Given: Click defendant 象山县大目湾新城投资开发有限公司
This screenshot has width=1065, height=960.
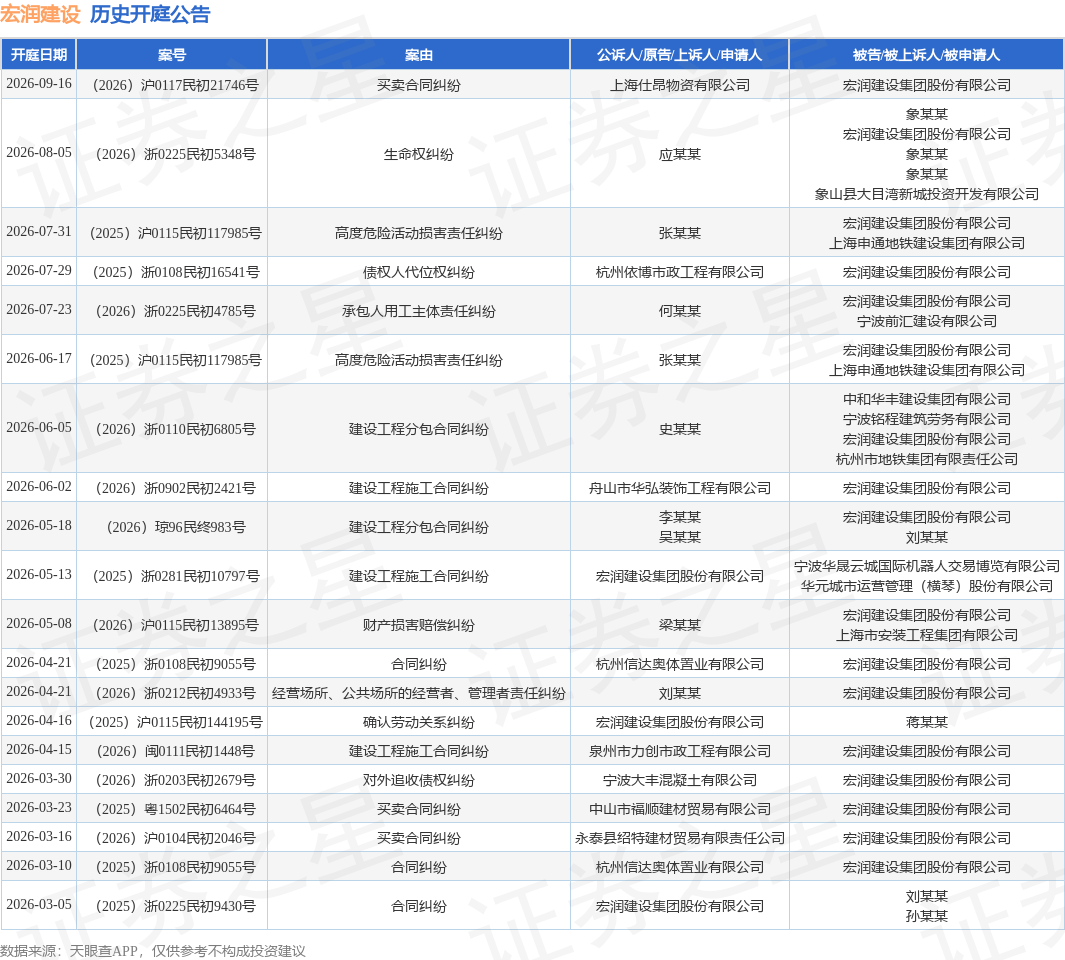Looking at the screenshot, I should click(926, 194).
